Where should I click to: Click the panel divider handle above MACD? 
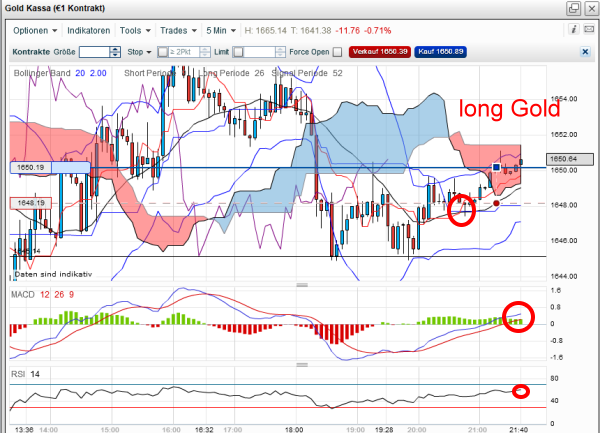302,285
